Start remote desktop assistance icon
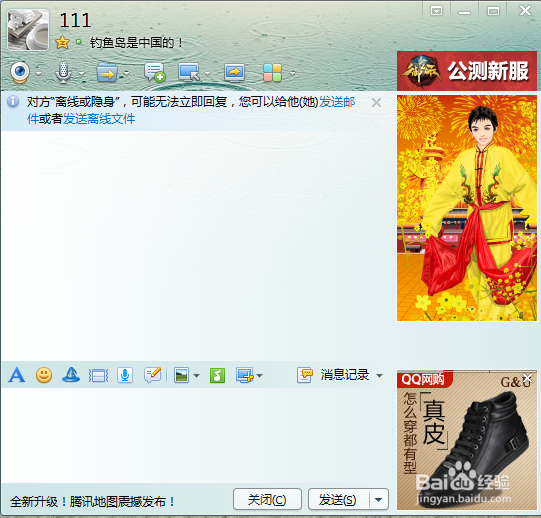The height and width of the screenshot is (518, 541). [x=189, y=72]
